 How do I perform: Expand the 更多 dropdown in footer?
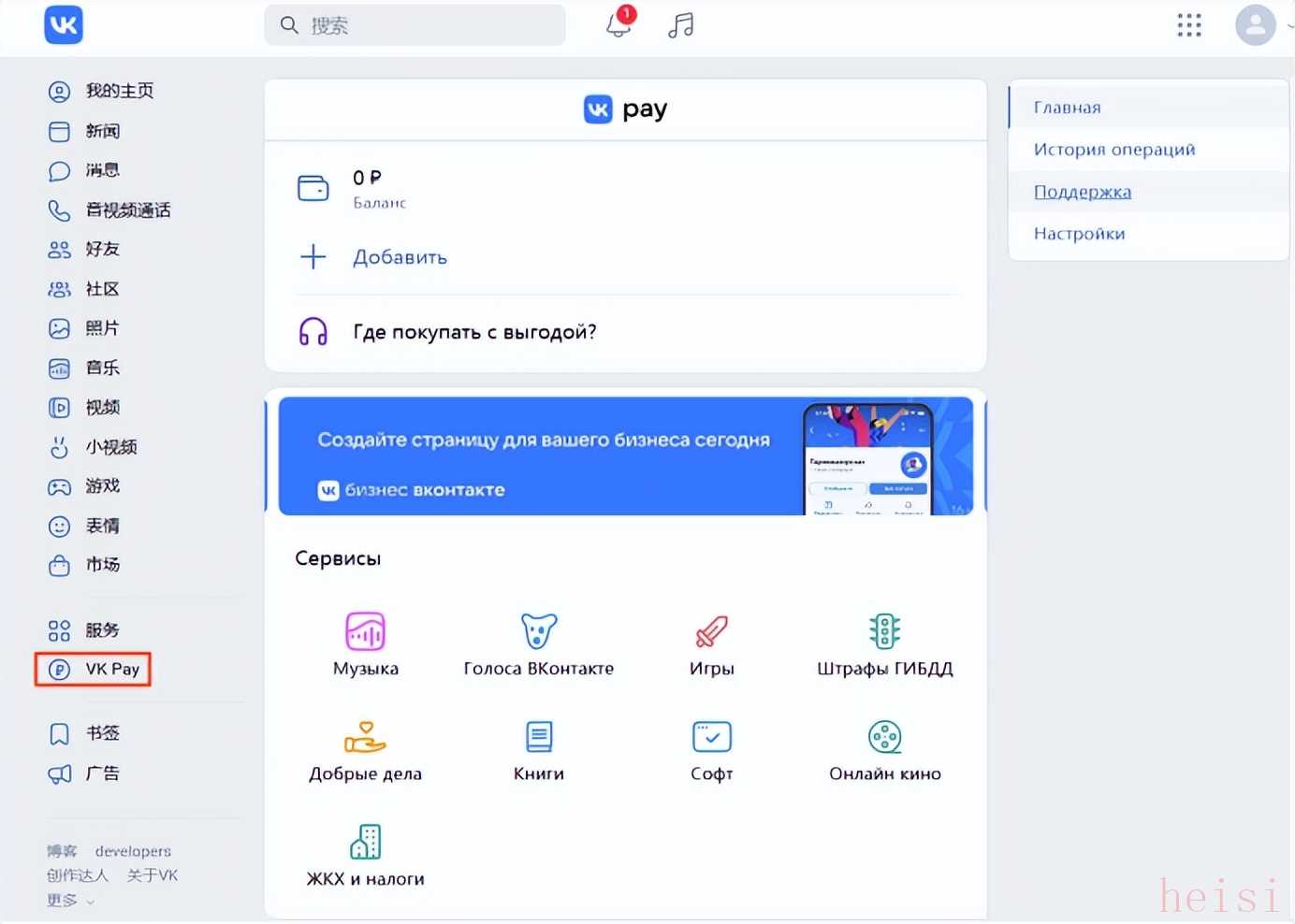pos(71,901)
